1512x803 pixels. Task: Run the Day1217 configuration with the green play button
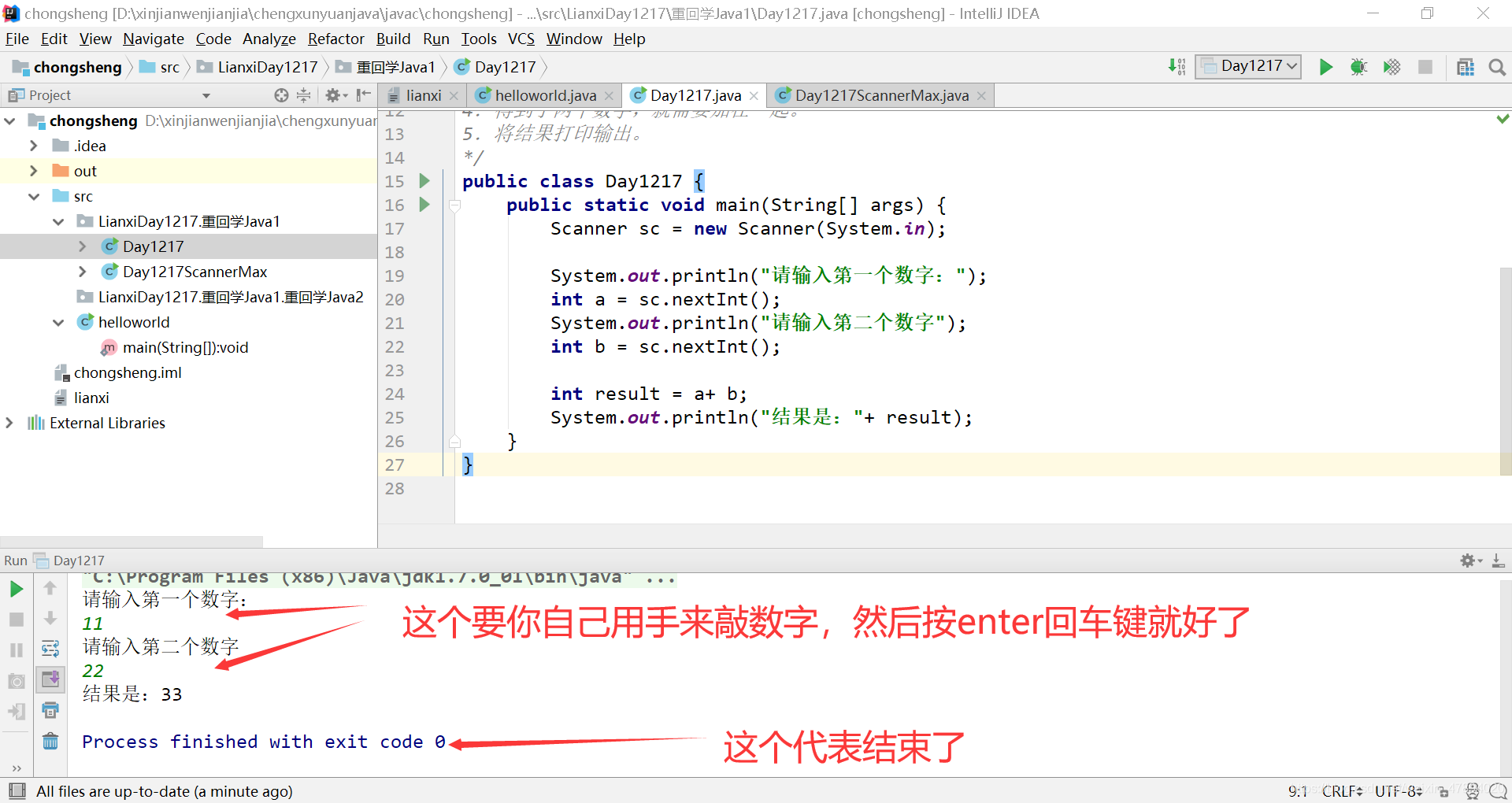tap(1325, 67)
